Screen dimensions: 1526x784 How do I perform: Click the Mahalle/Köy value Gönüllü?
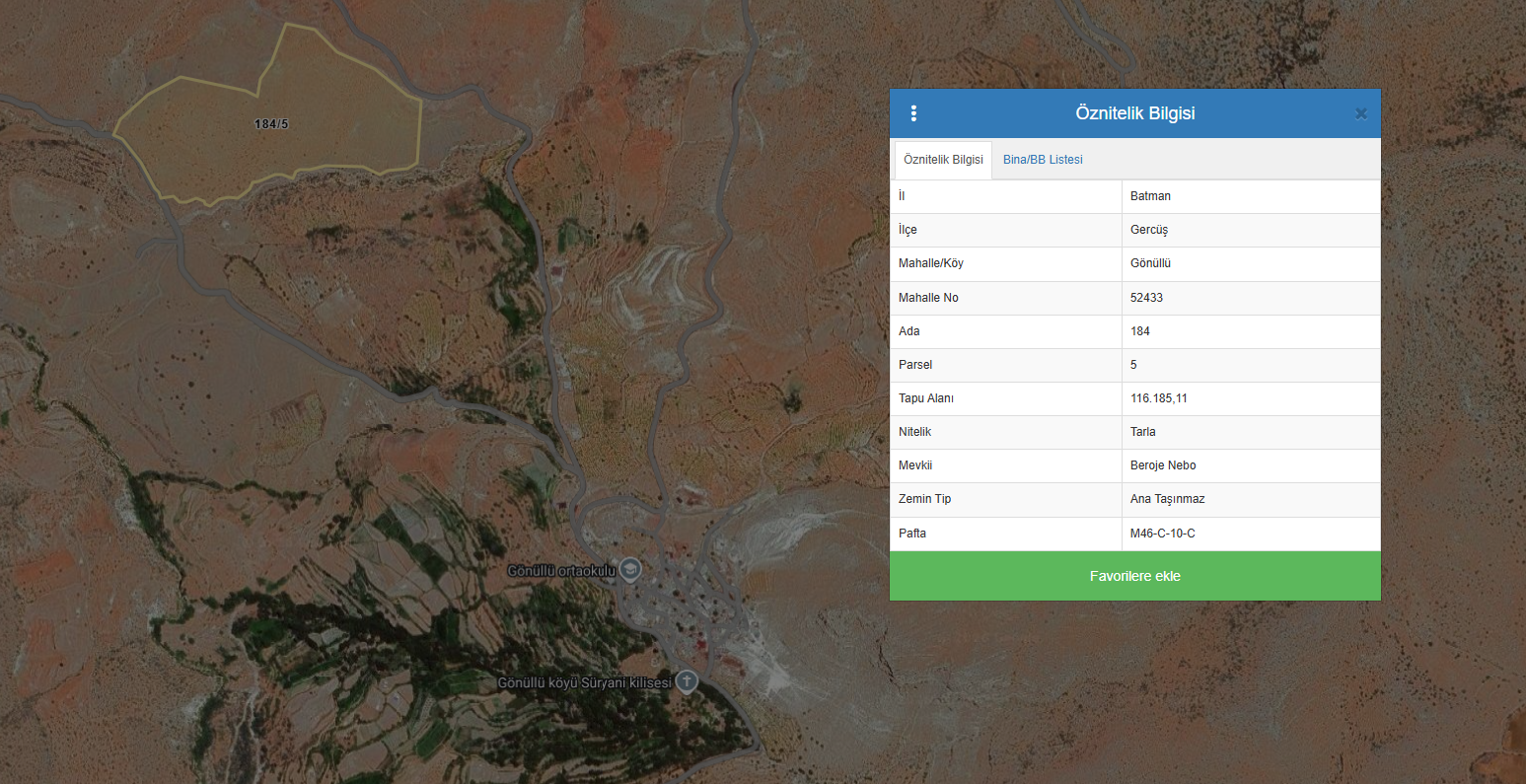tap(1150, 263)
